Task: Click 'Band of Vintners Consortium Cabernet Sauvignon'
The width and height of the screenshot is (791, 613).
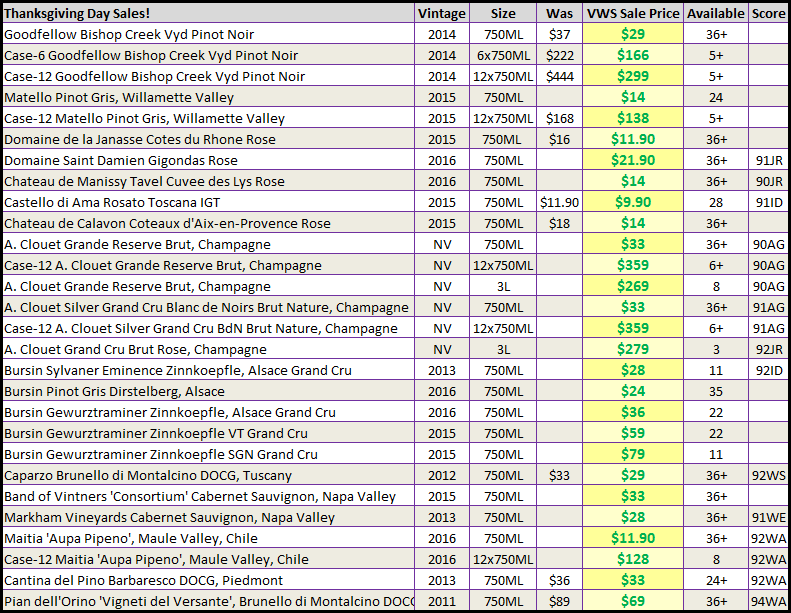Action: pyautogui.click(x=200, y=497)
